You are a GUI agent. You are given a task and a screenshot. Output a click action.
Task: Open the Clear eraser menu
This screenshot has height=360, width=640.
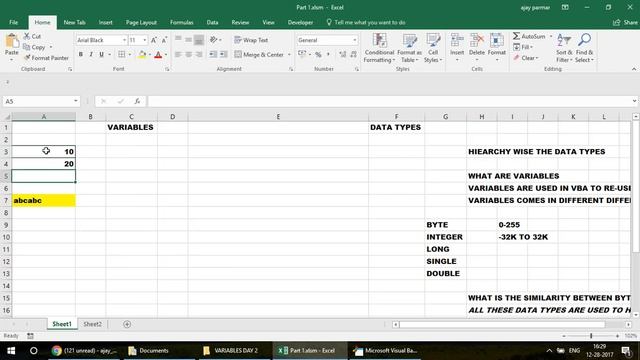pyautogui.click(x=526, y=58)
